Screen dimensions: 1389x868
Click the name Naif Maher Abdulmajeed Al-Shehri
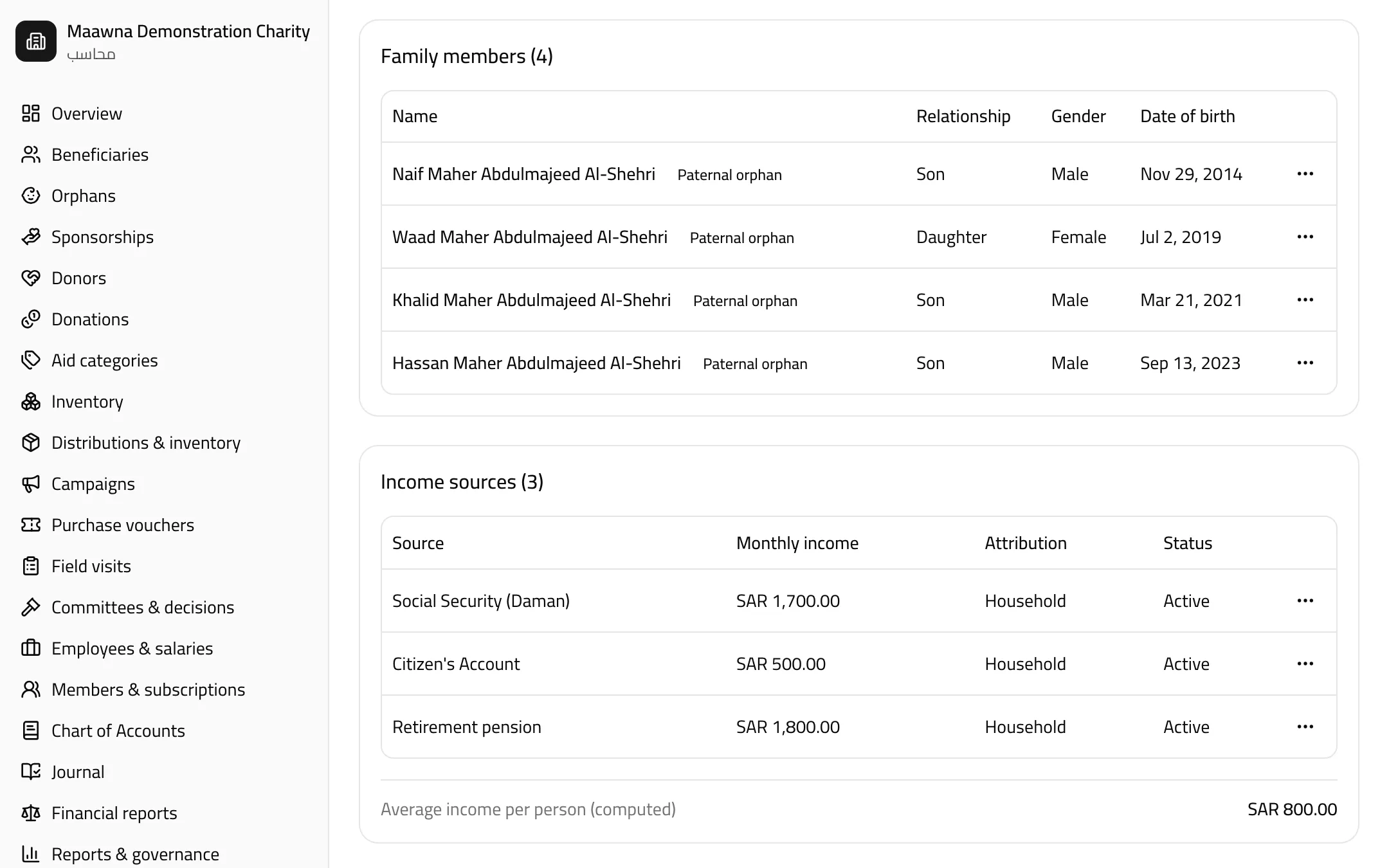point(523,174)
